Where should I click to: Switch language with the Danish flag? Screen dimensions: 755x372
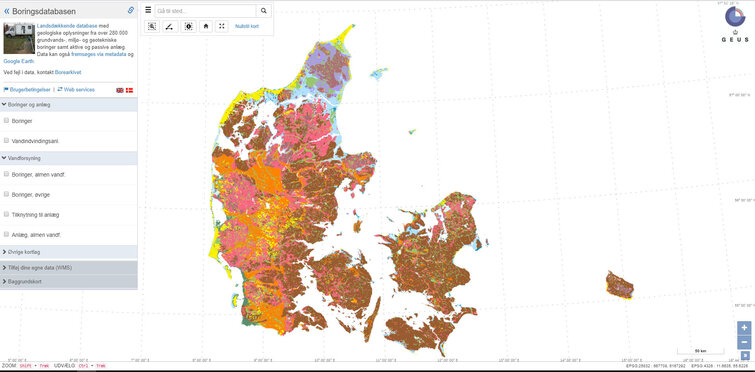point(130,90)
